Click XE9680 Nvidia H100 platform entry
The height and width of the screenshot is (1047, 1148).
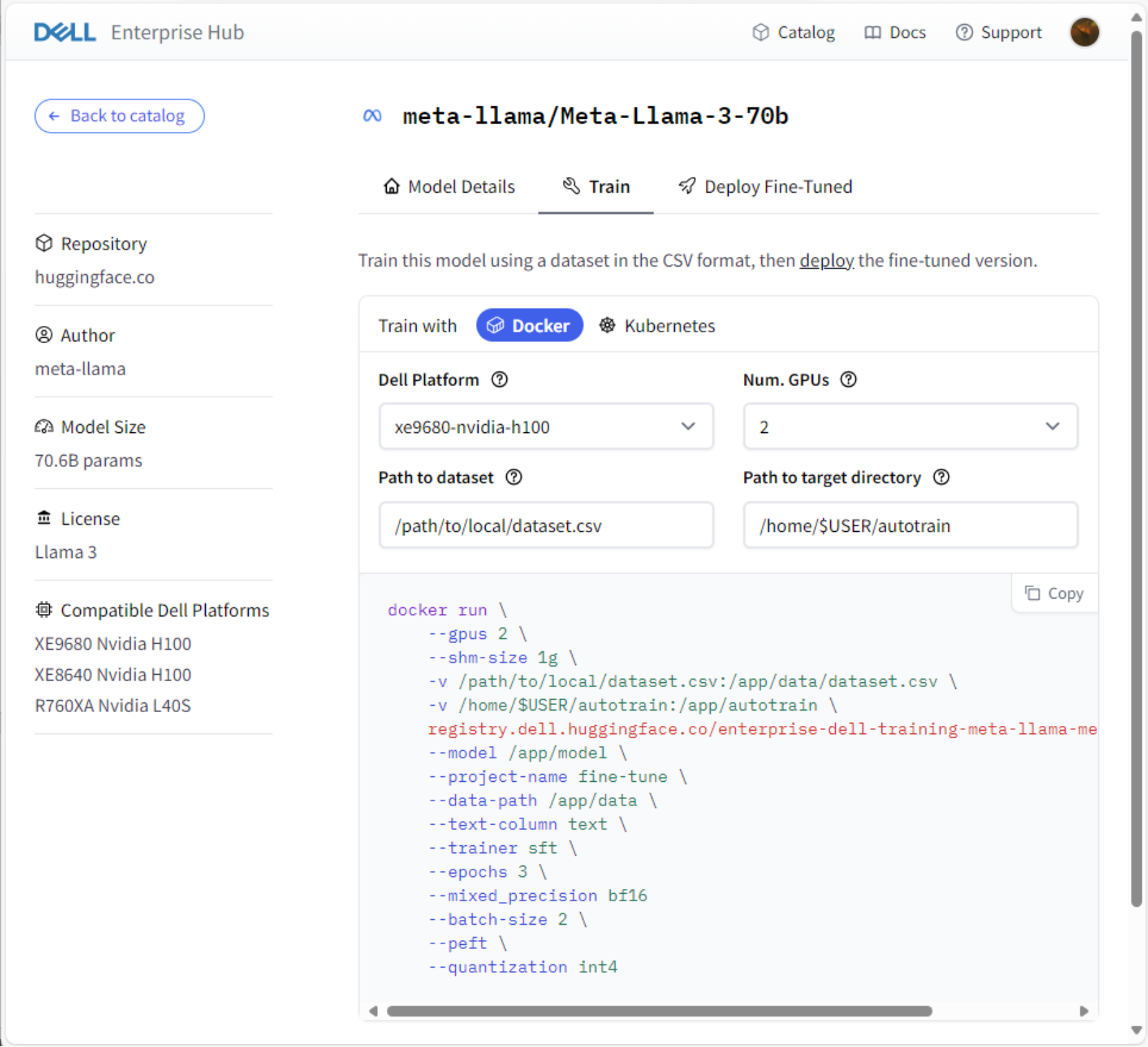(113, 644)
